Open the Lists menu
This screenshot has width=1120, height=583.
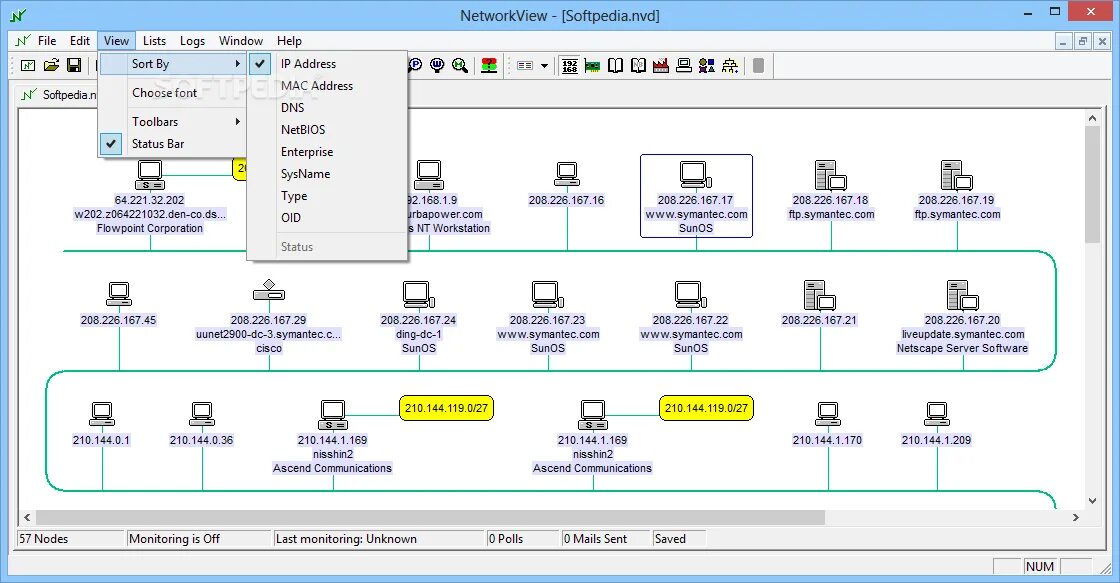pyautogui.click(x=154, y=41)
